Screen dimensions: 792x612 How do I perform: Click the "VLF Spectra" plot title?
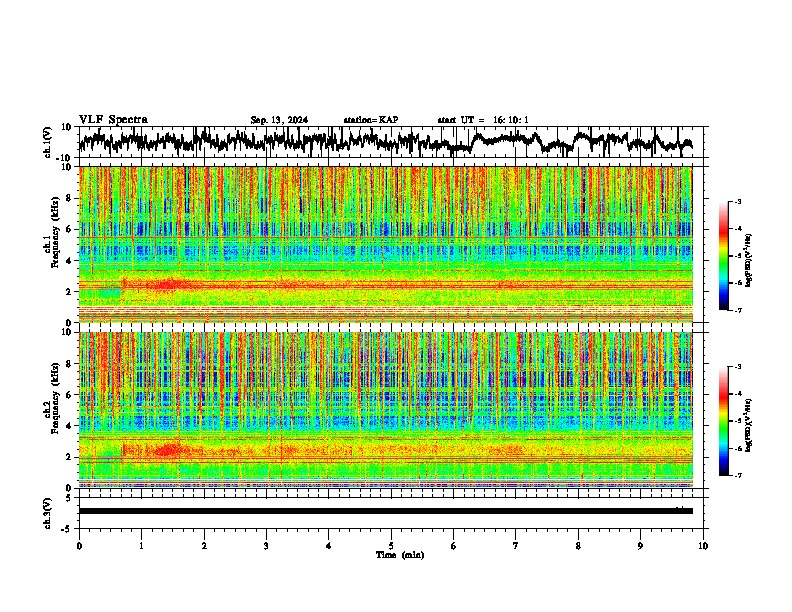(113, 120)
